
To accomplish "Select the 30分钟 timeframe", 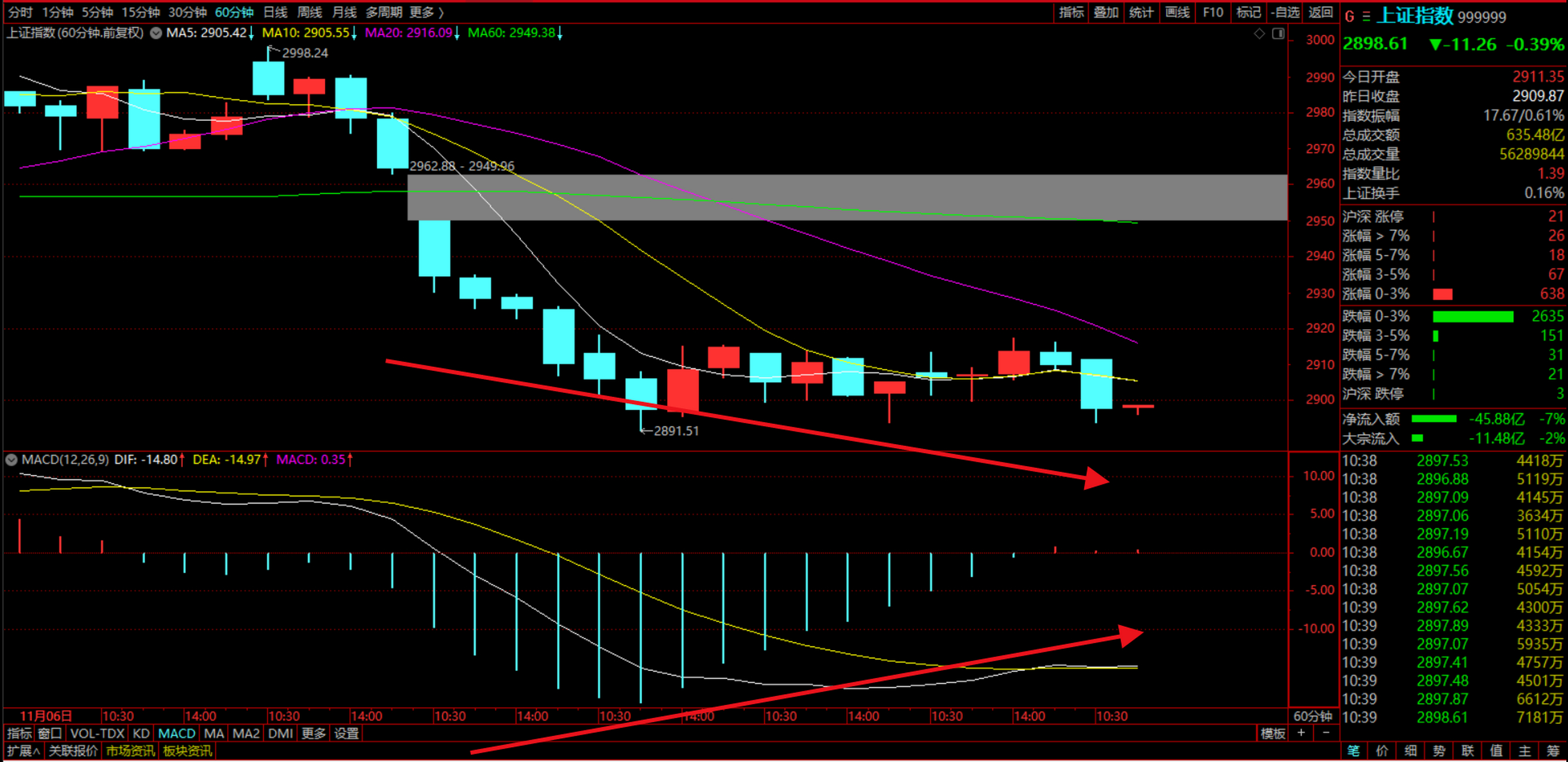I will coord(187,12).
